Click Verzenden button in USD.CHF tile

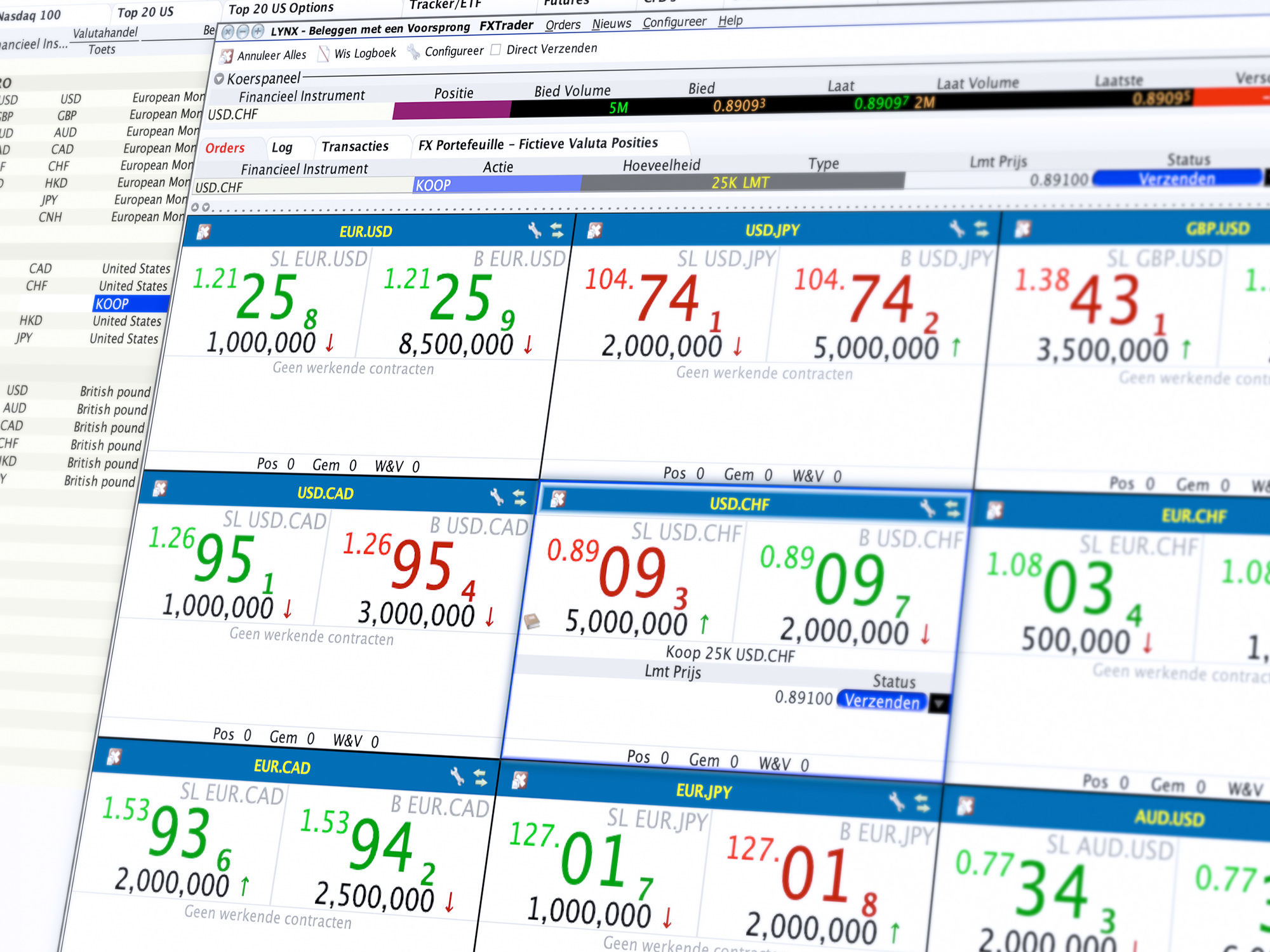pyautogui.click(x=882, y=701)
